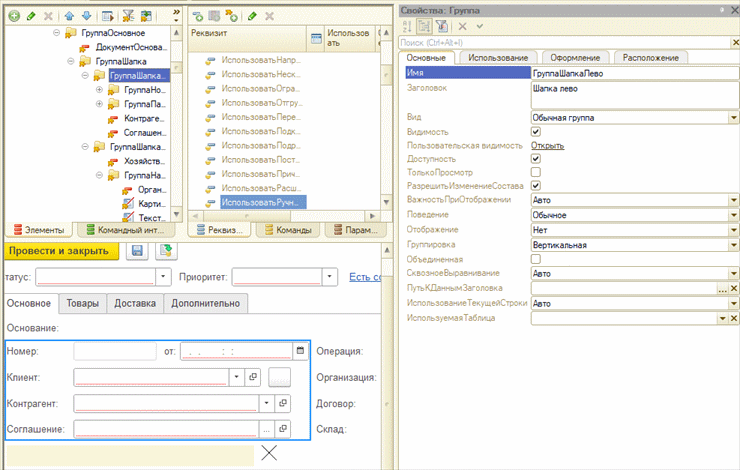Click open icon next to Соглашение field
This screenshot has height=470, width=740.
tap(283, 428)
